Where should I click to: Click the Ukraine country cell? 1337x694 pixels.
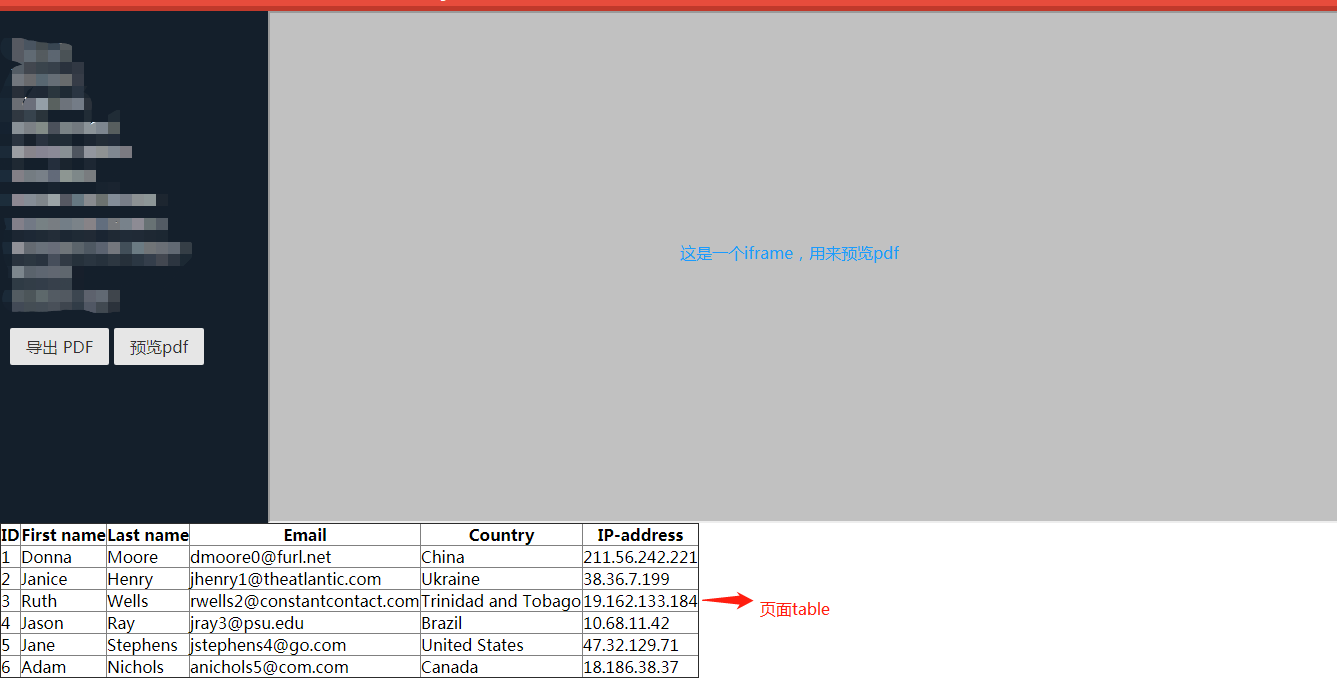tap(501, 579)
